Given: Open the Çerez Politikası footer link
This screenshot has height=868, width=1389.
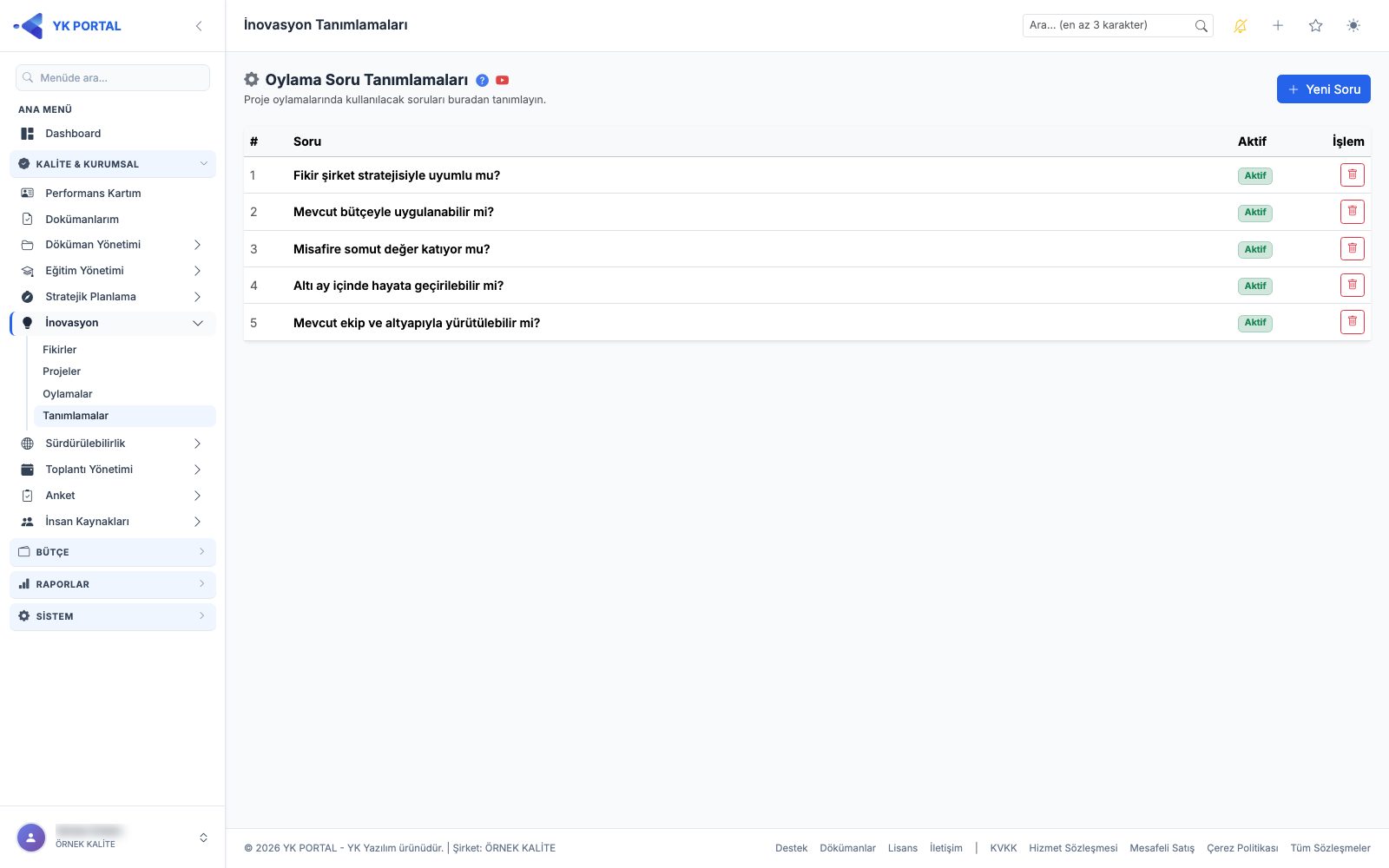Looking at the screenshot, I should [x=1242, y=848].
